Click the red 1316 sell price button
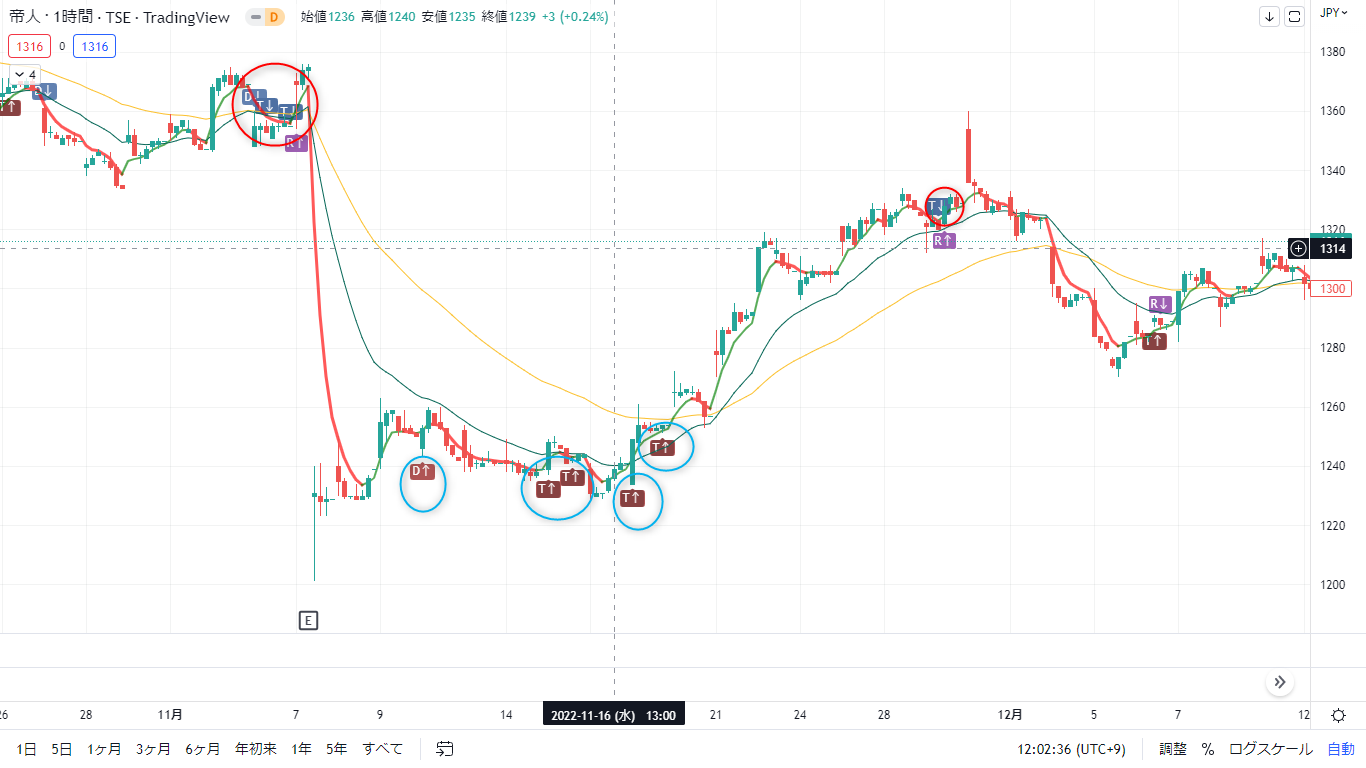 (x=29, y=46)
